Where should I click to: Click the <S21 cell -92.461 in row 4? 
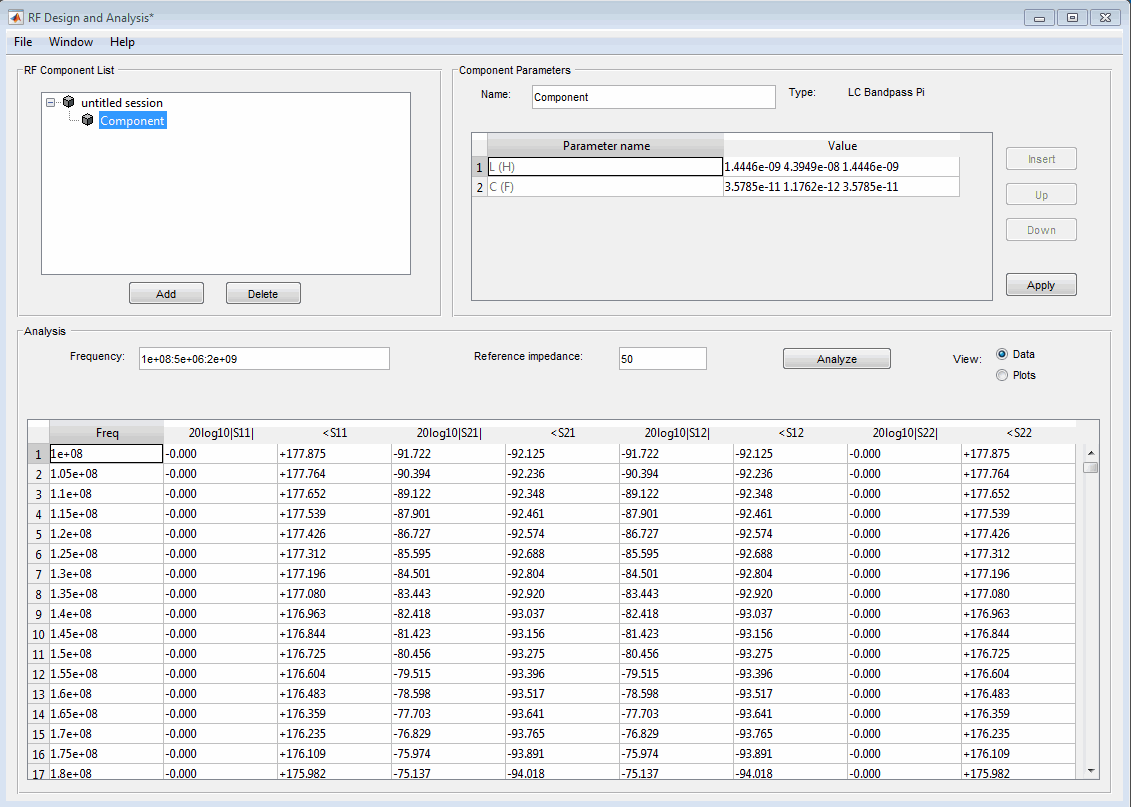pyautogui.click(x=563, y=513)
